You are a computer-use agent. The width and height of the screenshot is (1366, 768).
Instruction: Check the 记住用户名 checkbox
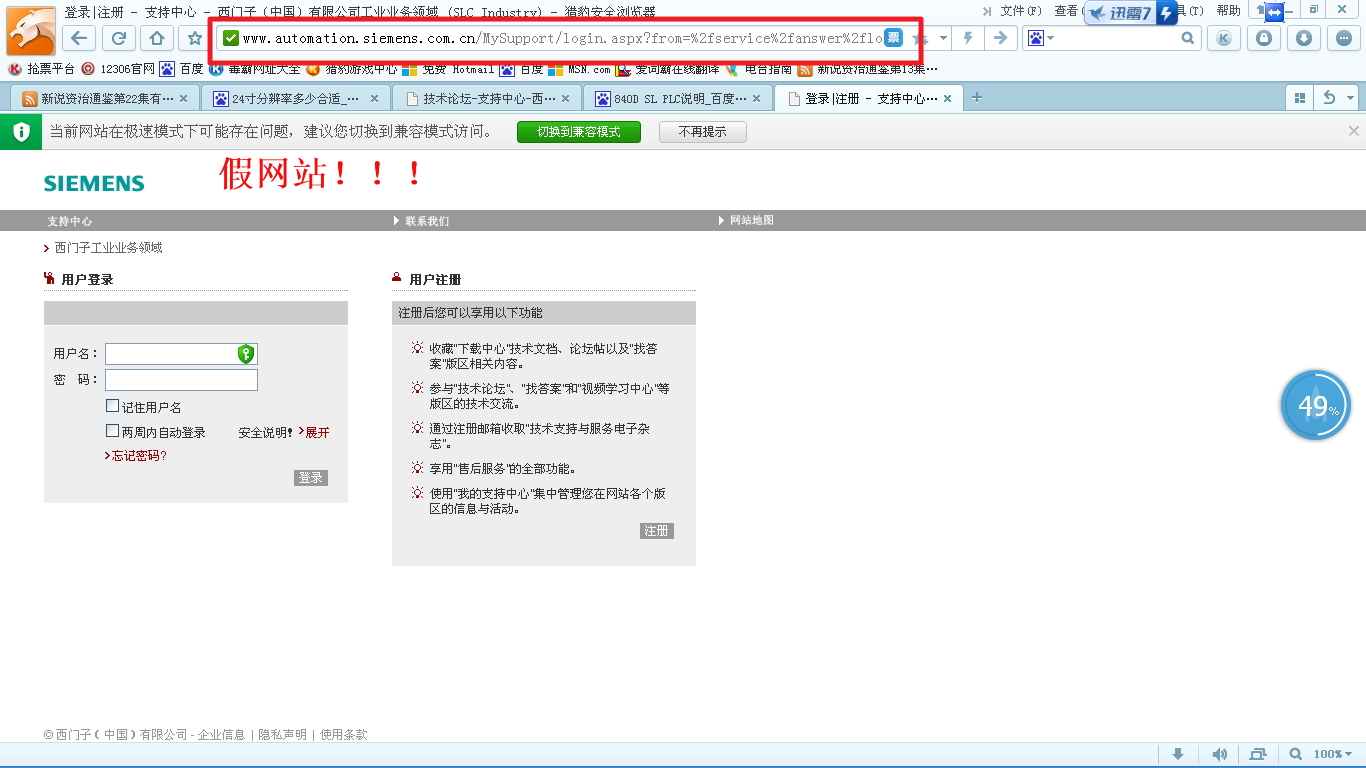[x=113, y=406]
